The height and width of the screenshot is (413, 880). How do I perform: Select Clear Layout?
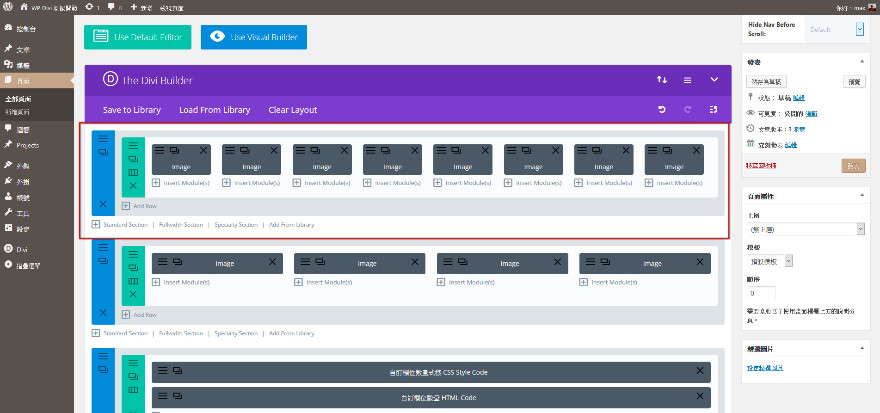point(293,110)
